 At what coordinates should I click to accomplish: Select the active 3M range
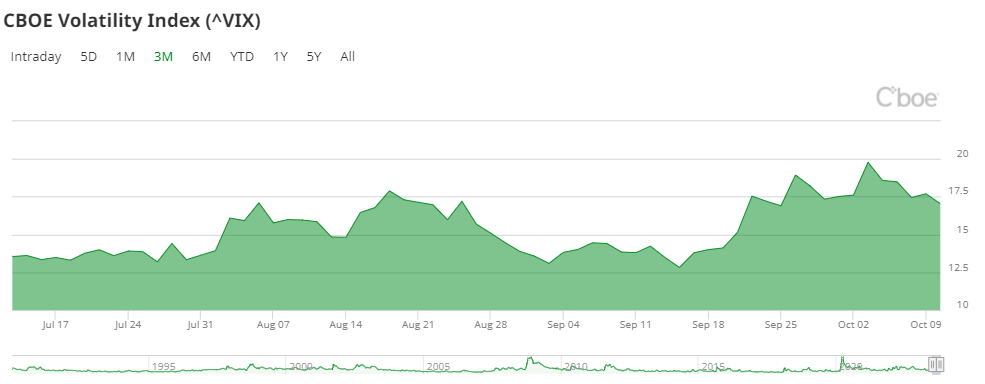[x=163, y=57]
